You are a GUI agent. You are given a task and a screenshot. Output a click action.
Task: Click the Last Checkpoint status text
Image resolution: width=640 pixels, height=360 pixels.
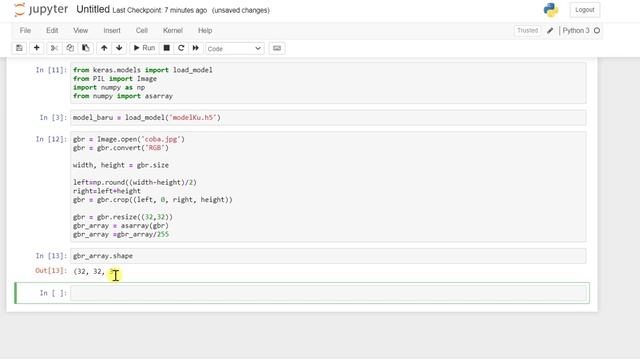click(160, 10)
